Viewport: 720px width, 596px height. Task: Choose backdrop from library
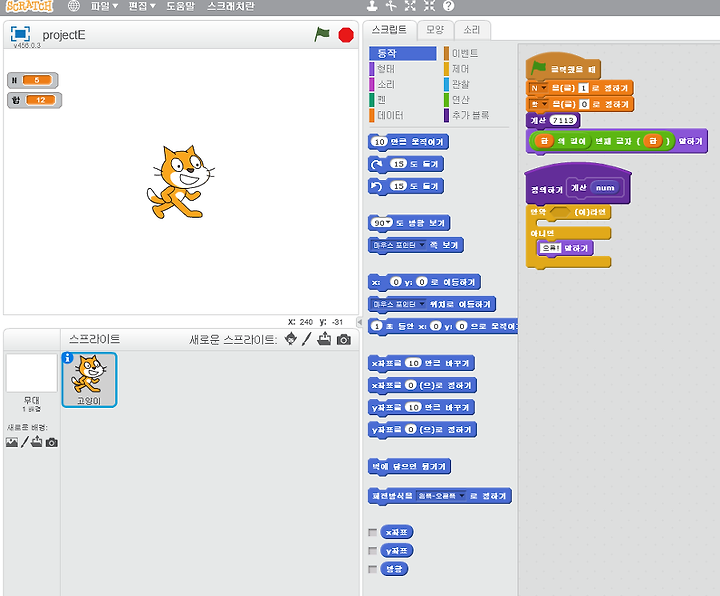point(12,442)
